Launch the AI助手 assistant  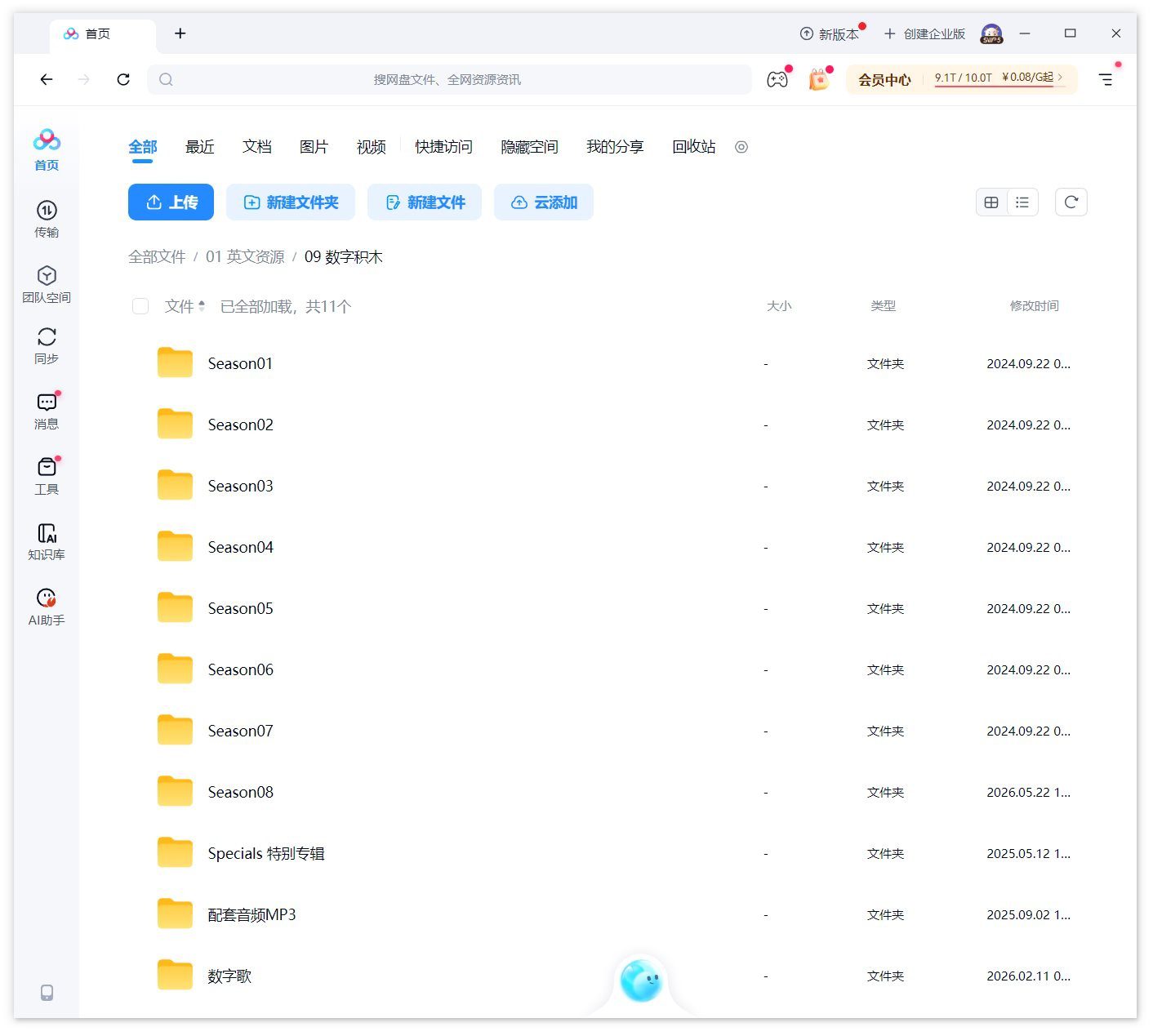[47, 607]
